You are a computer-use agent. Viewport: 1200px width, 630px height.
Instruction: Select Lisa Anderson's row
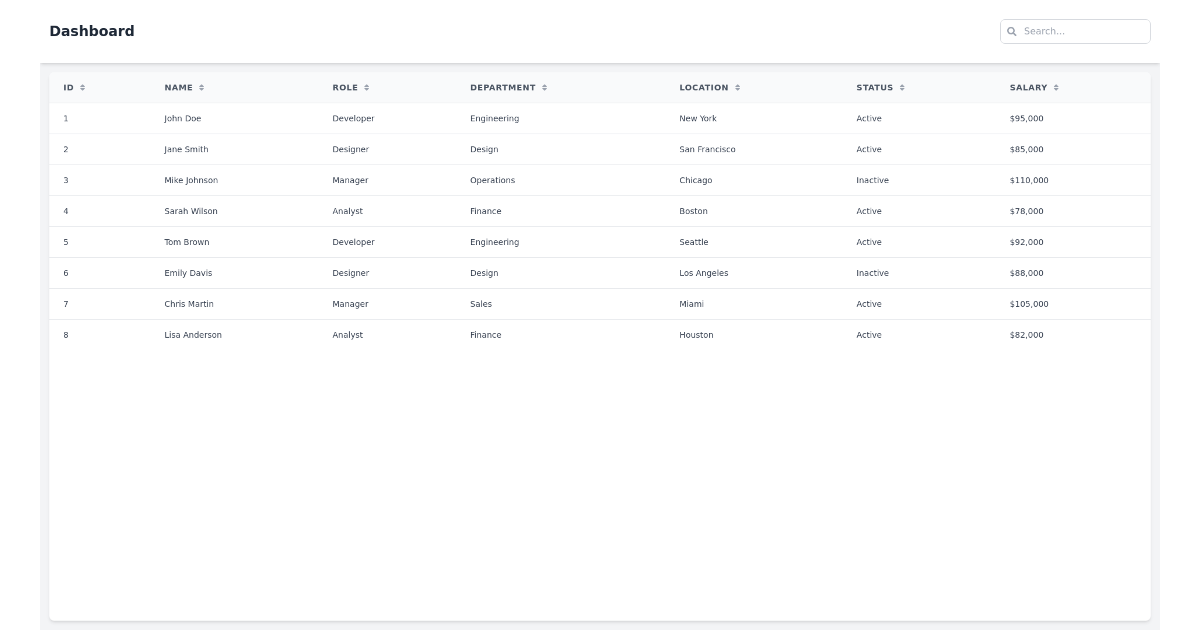tap(400, 335)
